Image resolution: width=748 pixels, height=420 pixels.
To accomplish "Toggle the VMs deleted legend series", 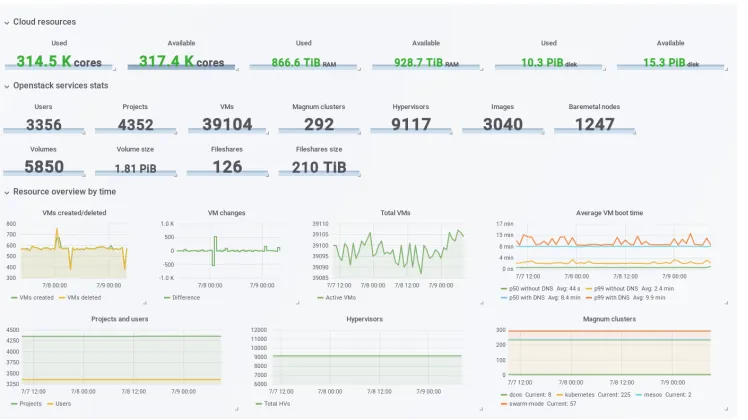I will pos(84,297).
